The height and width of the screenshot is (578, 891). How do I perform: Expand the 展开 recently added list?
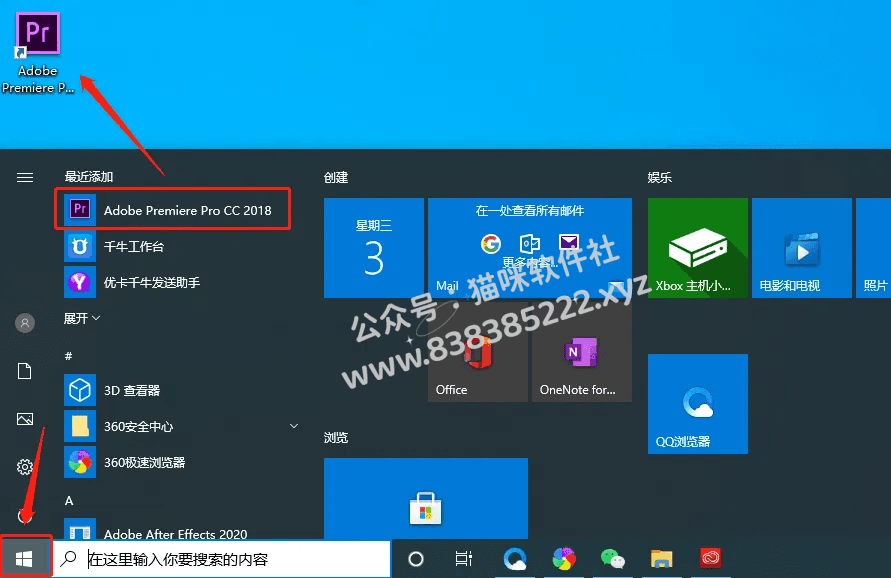pyautogui.click(x=82, y=318)
